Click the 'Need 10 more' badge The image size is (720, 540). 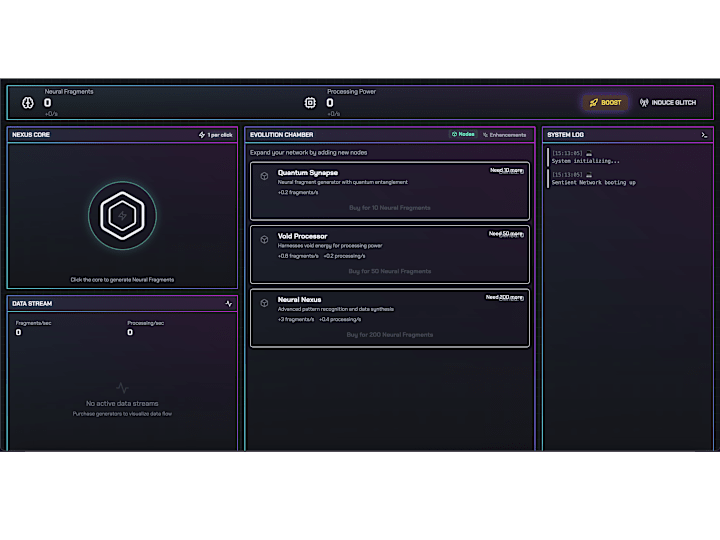506,170
